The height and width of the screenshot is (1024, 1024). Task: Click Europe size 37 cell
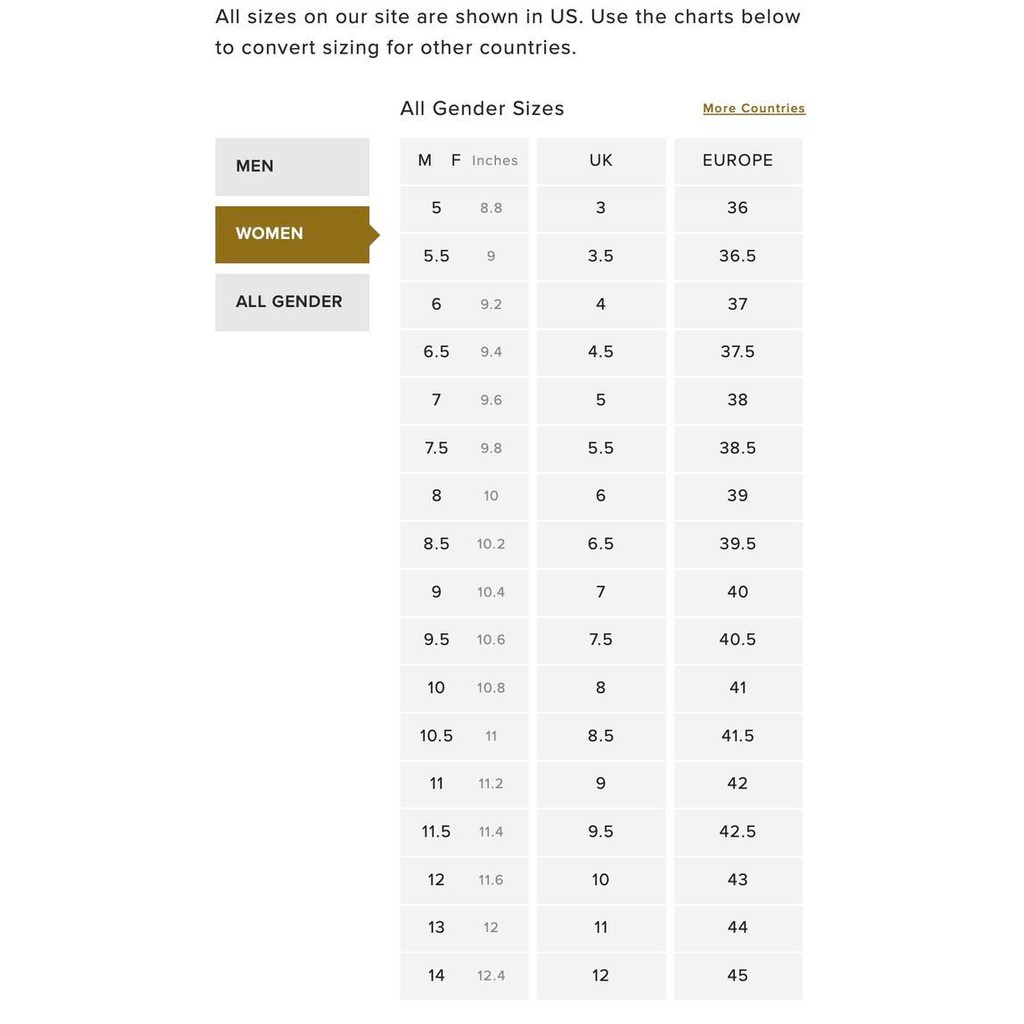click(738, 304)
